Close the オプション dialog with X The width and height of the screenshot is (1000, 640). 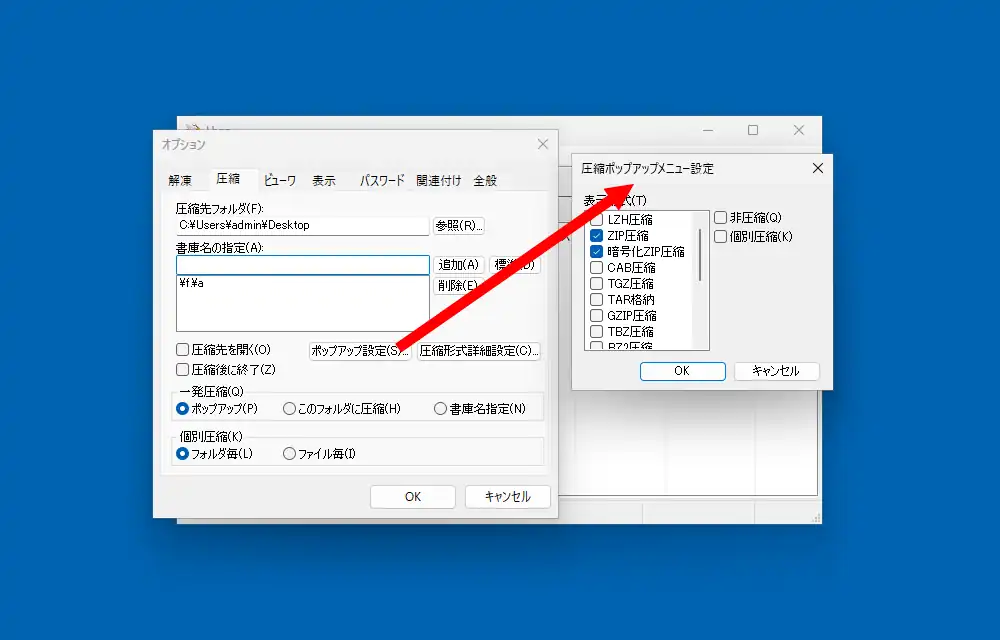click(543, 144)
